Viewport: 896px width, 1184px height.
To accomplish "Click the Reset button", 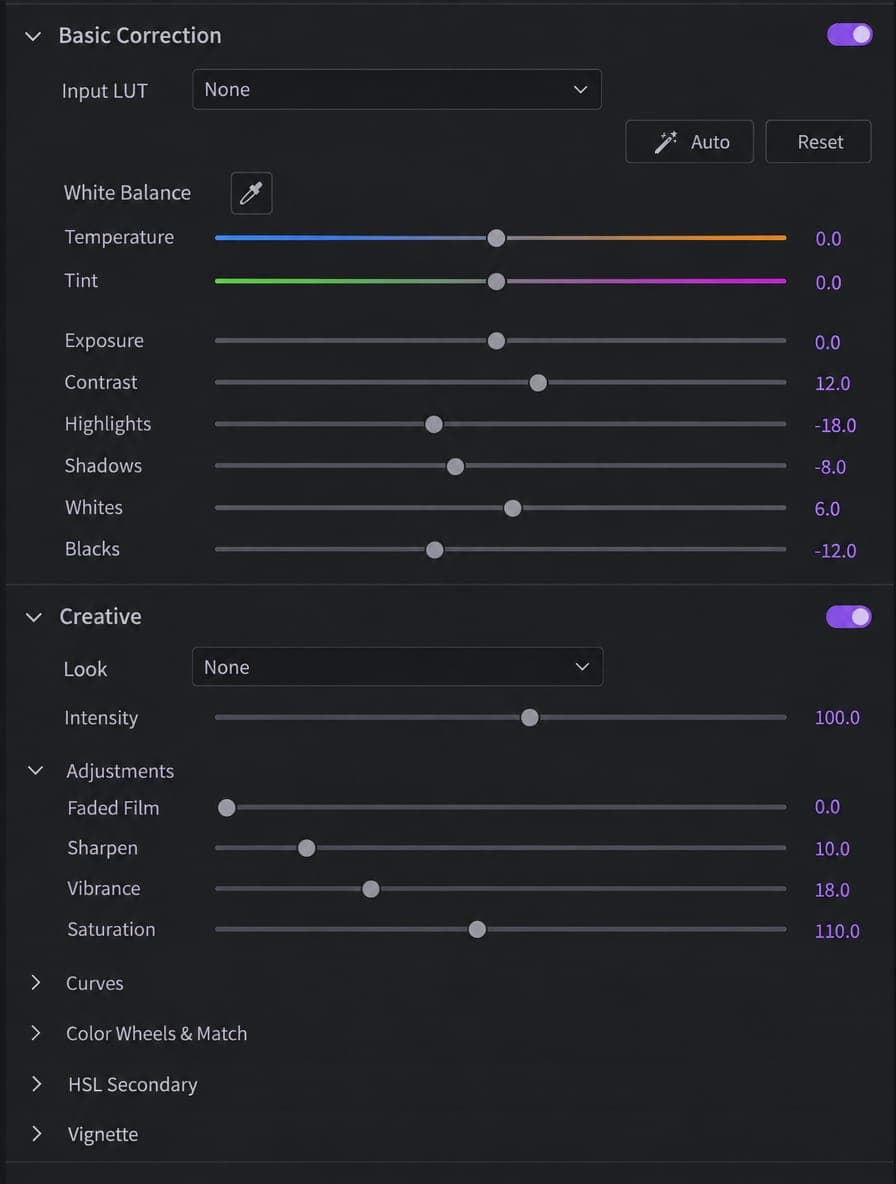I will (818, 142).
